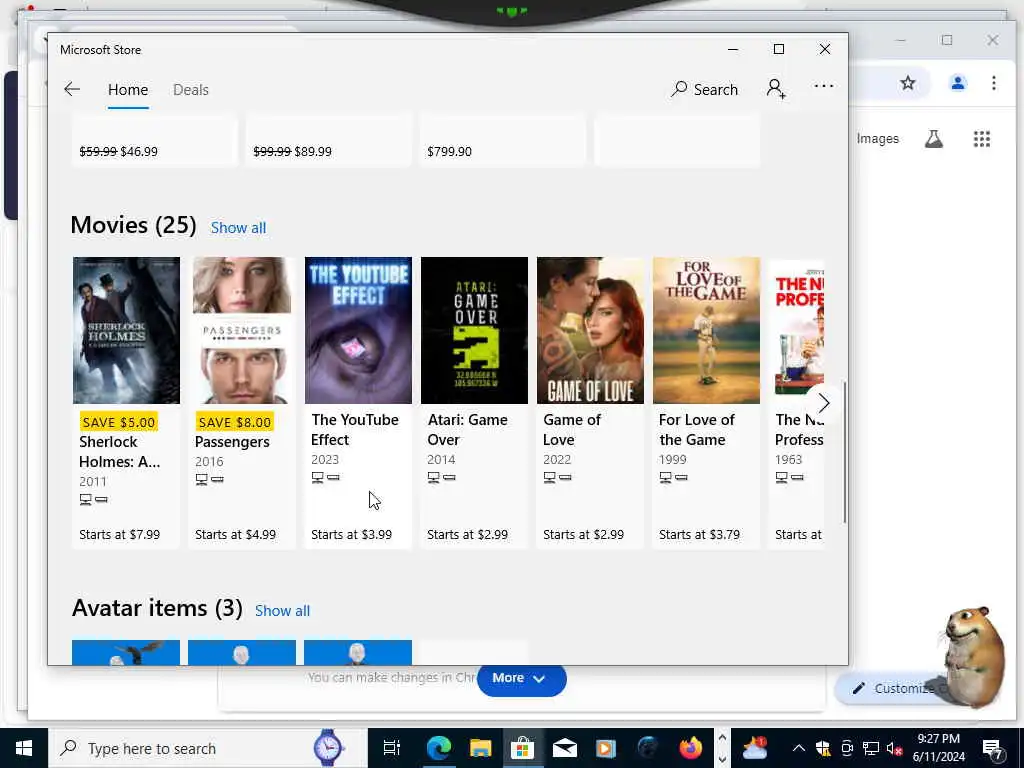Click the wristwatch icon in the taskbar search box
This screenshot has height=768, width=1024.
327,748
